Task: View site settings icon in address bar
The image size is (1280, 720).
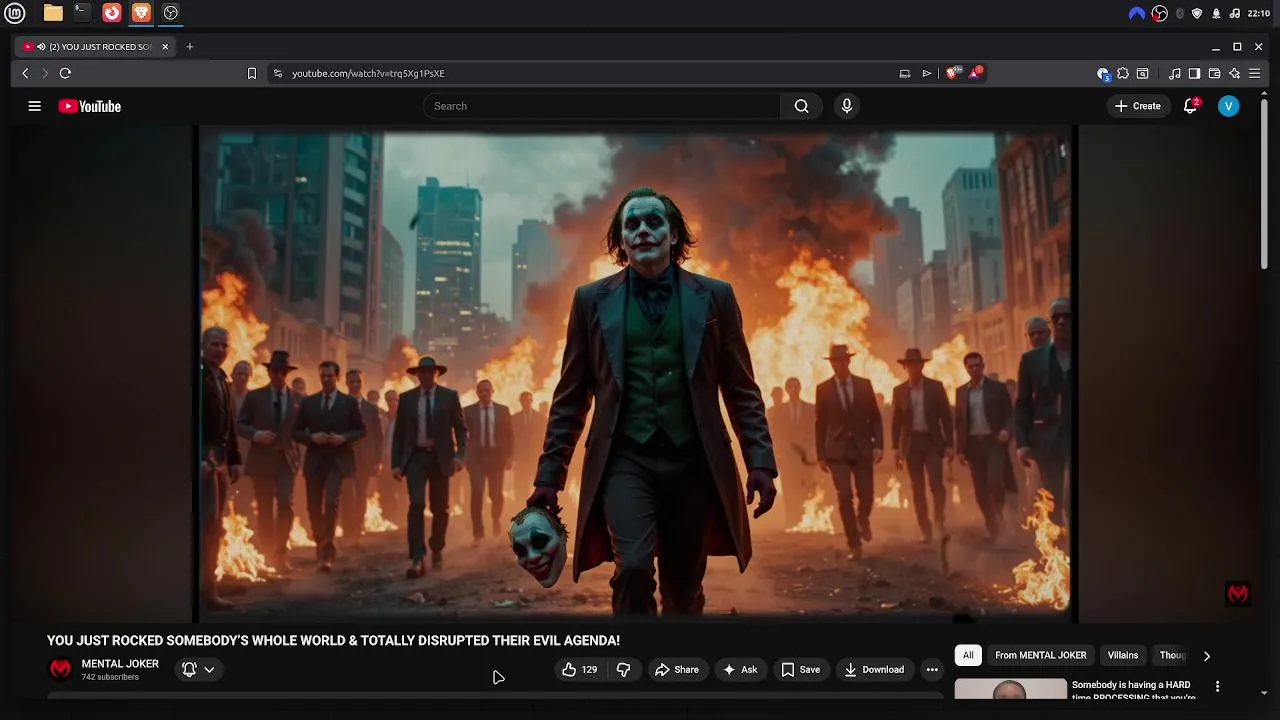Action: tap(278, 73)
